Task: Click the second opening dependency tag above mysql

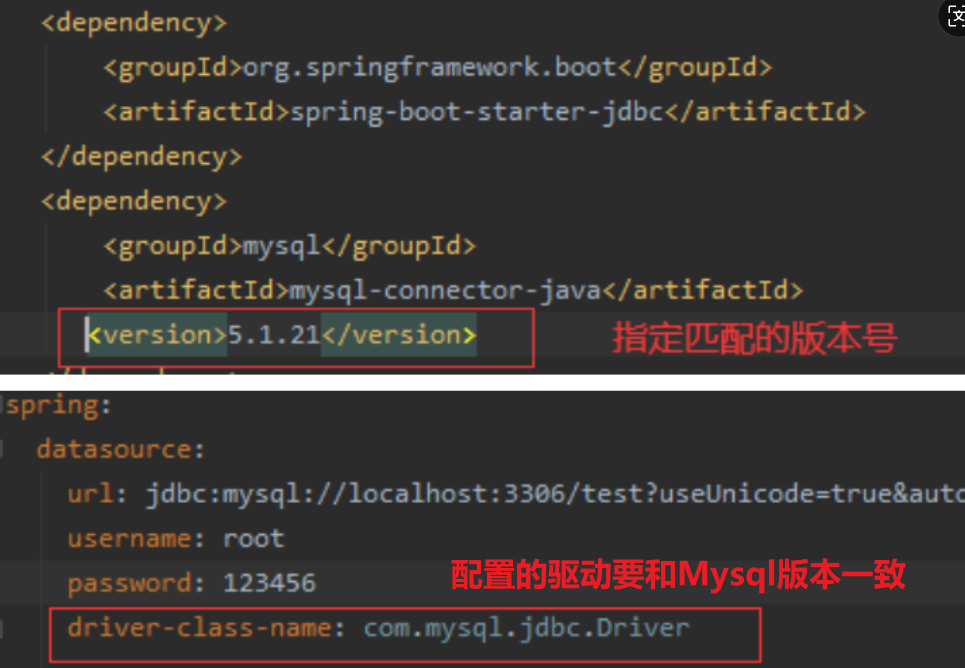Action: point(134,201)
